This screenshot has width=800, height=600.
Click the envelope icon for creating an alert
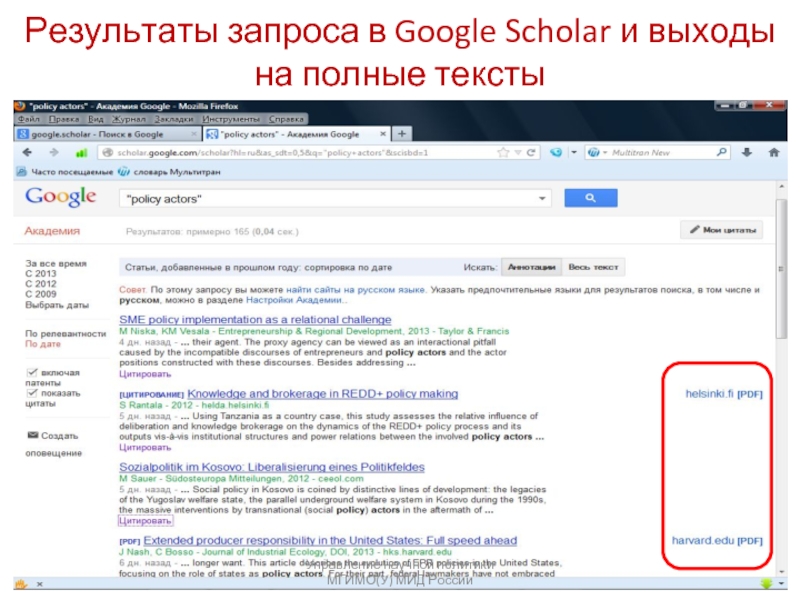pos(33,435)
